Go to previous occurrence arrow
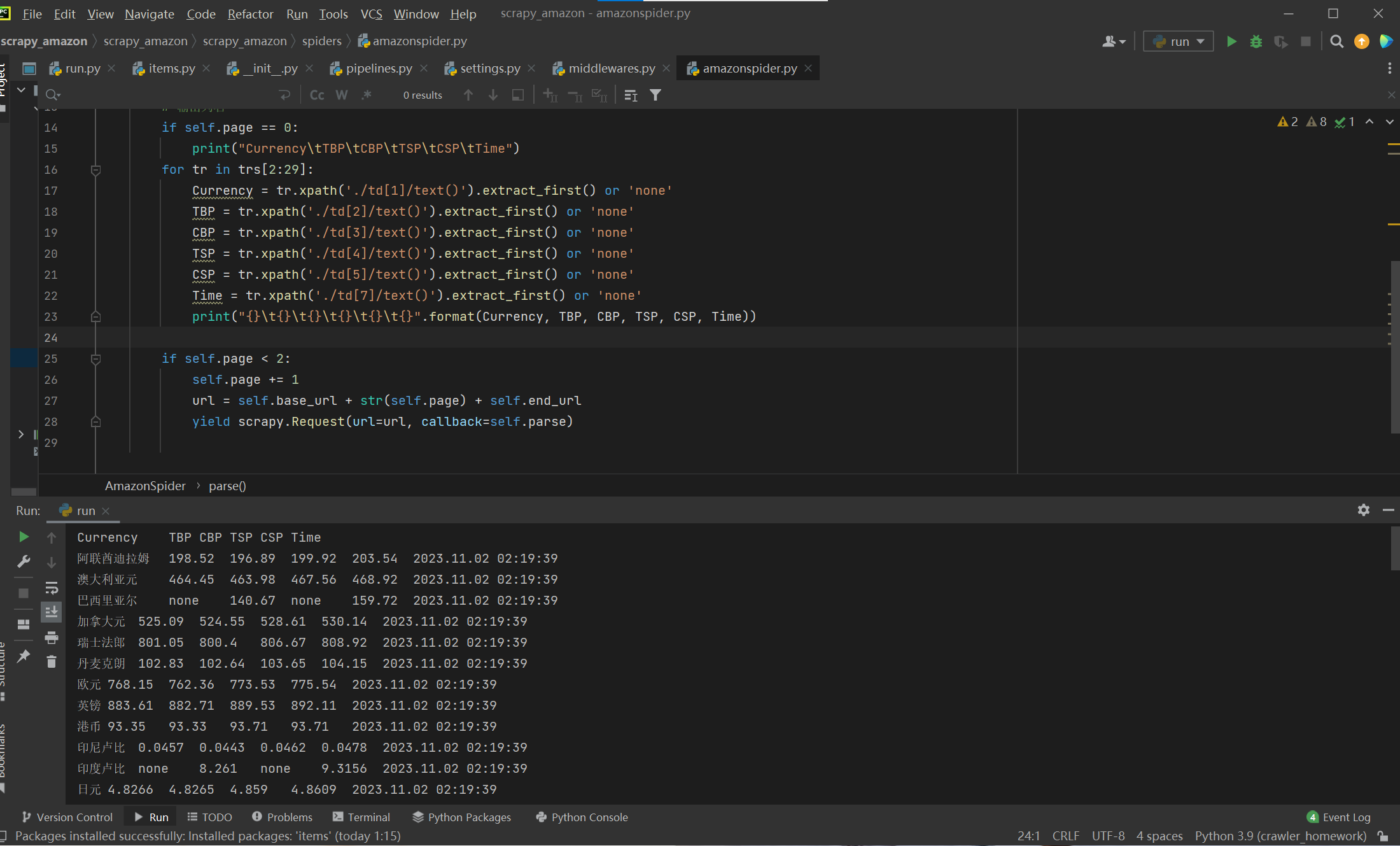 tap(468, 95)
